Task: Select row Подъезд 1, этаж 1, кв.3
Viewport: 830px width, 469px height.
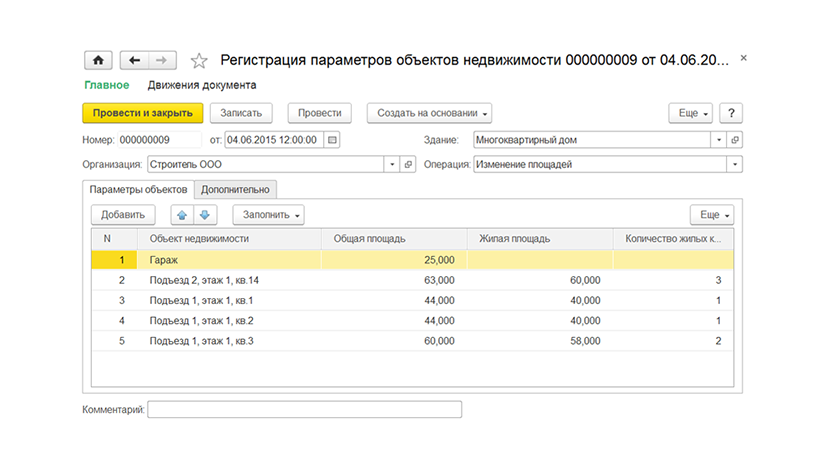Action: [x=412, y=341]
